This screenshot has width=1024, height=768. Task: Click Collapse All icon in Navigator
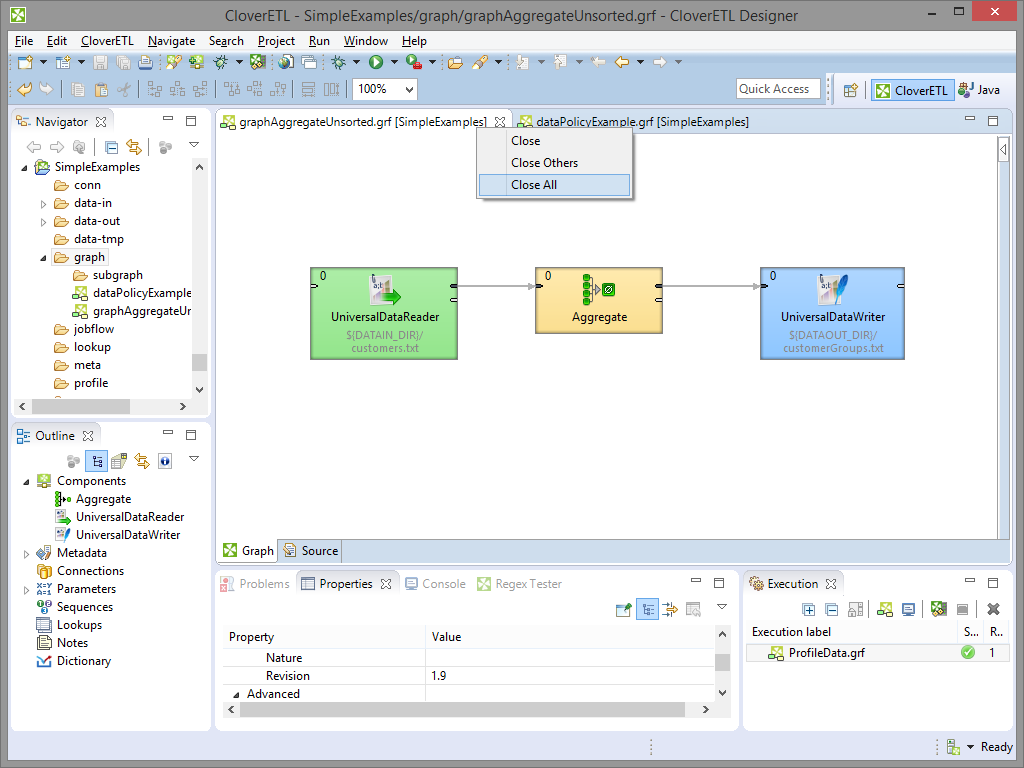tap(112, 147)
